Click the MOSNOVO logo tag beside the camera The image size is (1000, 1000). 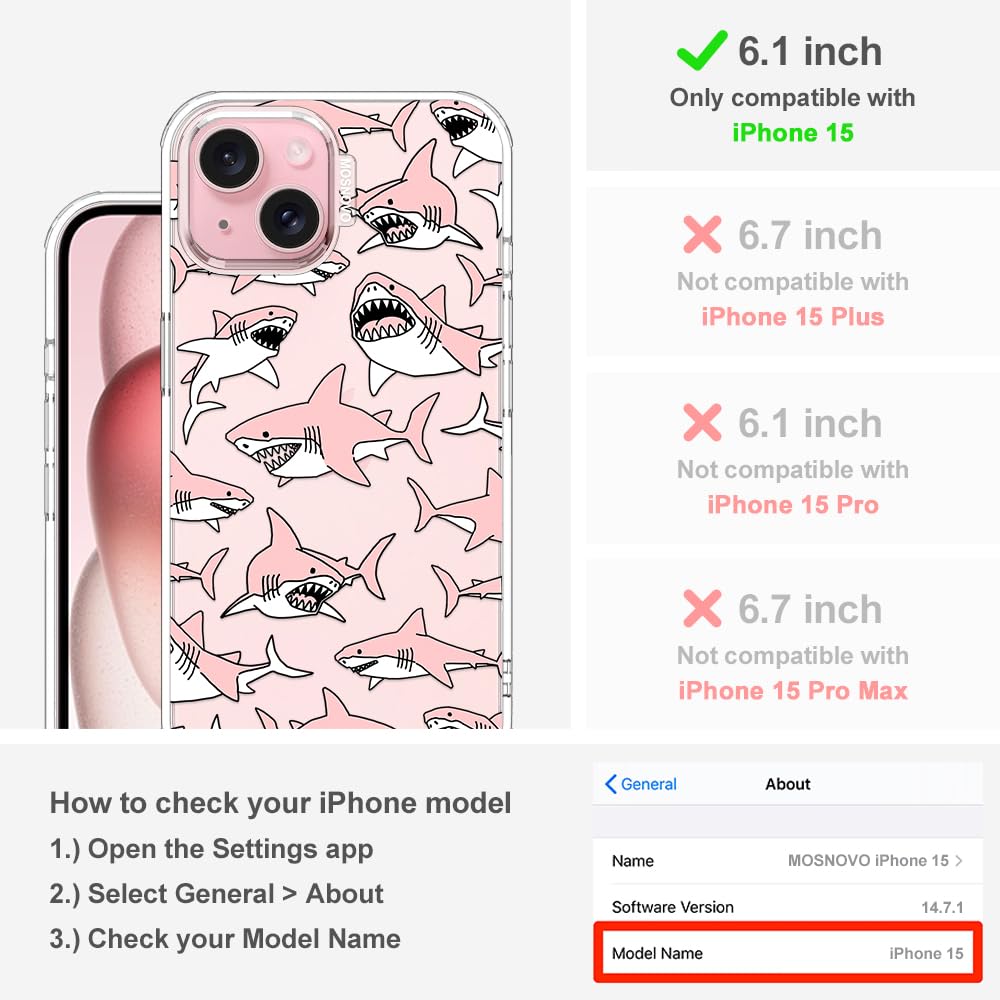click(346, 189)
